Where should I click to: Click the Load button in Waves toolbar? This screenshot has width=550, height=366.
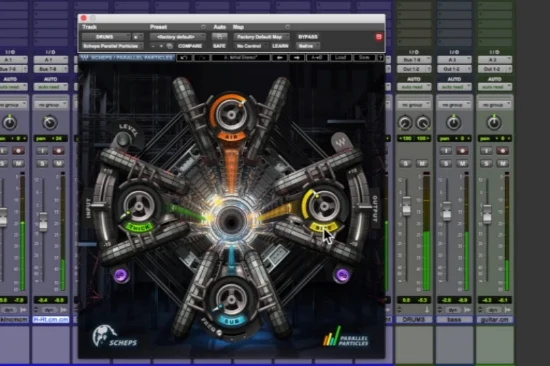tap(341, 58)
